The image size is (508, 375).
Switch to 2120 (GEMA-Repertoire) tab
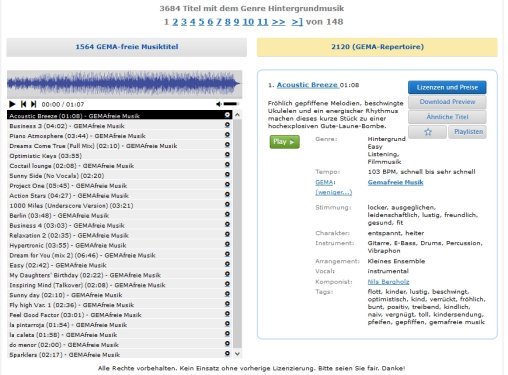(377, 47)
